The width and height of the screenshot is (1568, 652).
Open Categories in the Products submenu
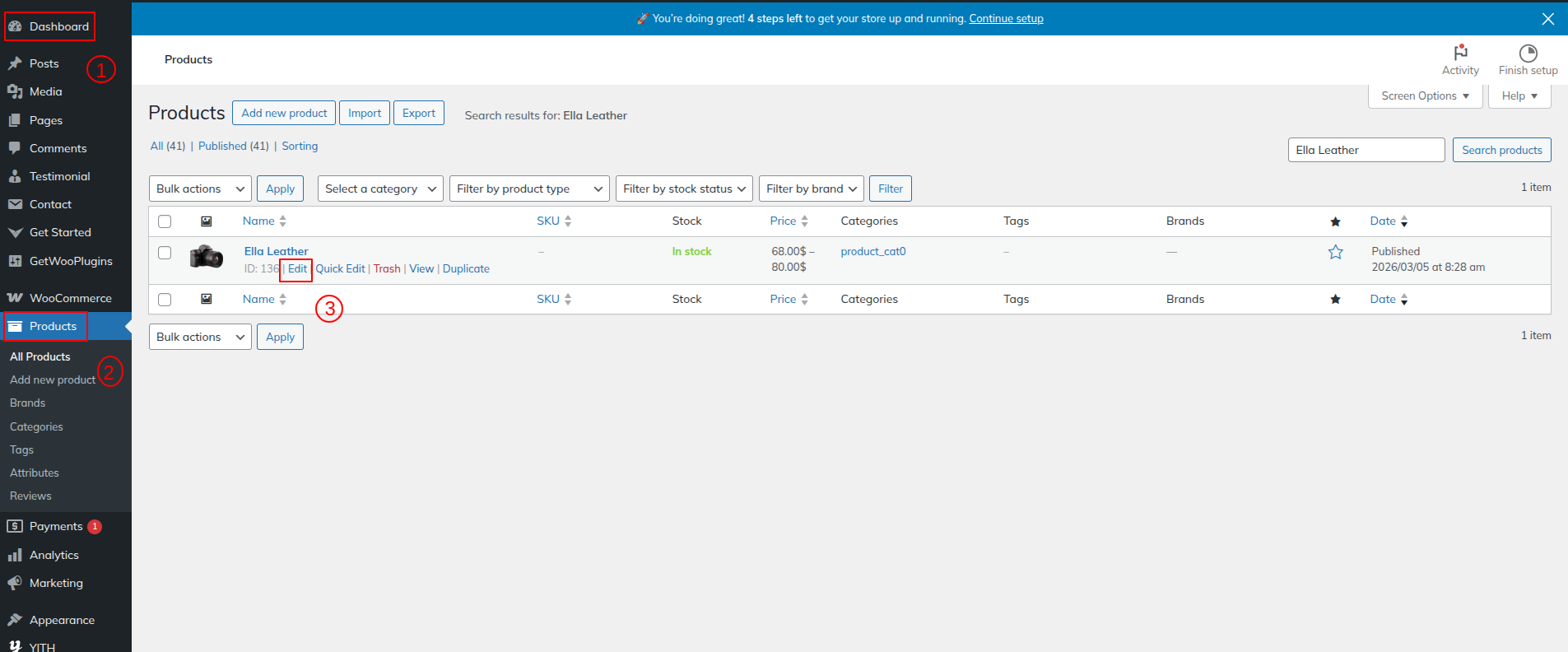(x=36, y=426)
